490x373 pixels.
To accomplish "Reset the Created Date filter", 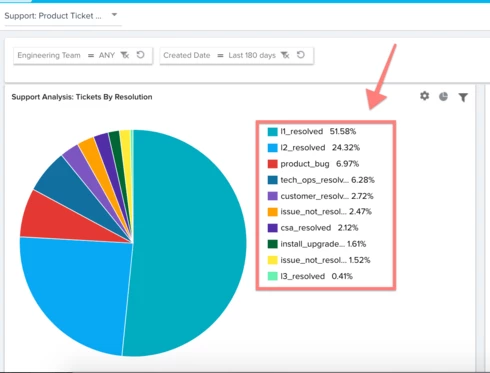I will pos(301,55).
